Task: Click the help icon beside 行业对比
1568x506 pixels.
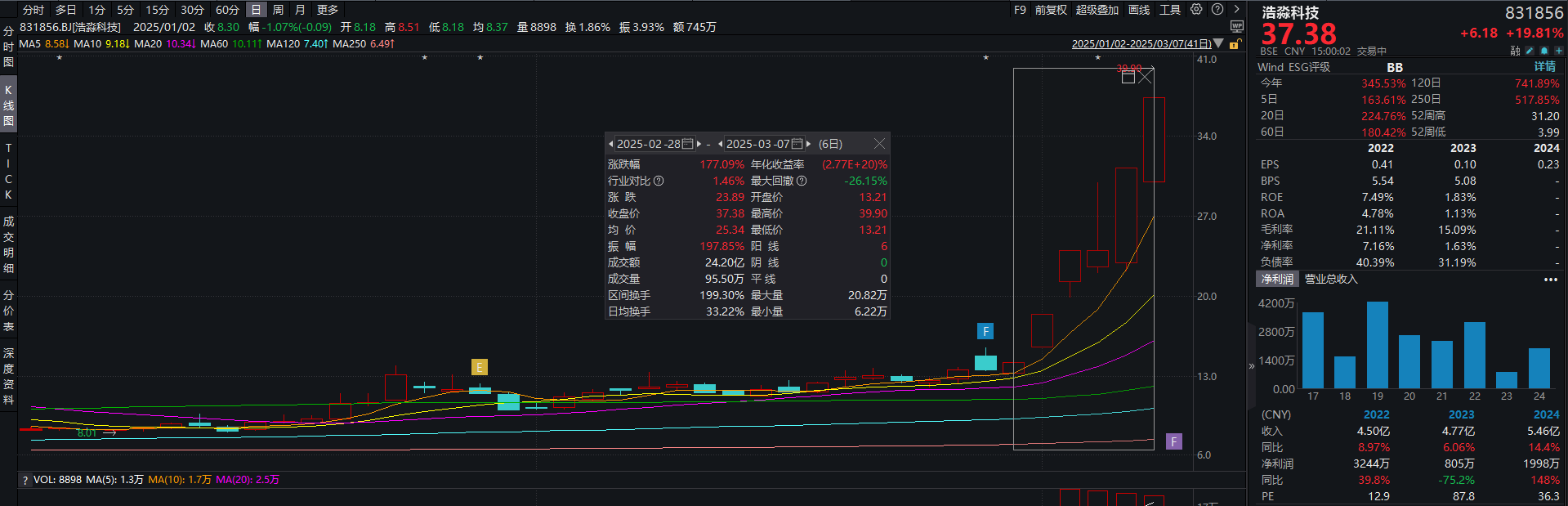Action: [x=659, y=181]
